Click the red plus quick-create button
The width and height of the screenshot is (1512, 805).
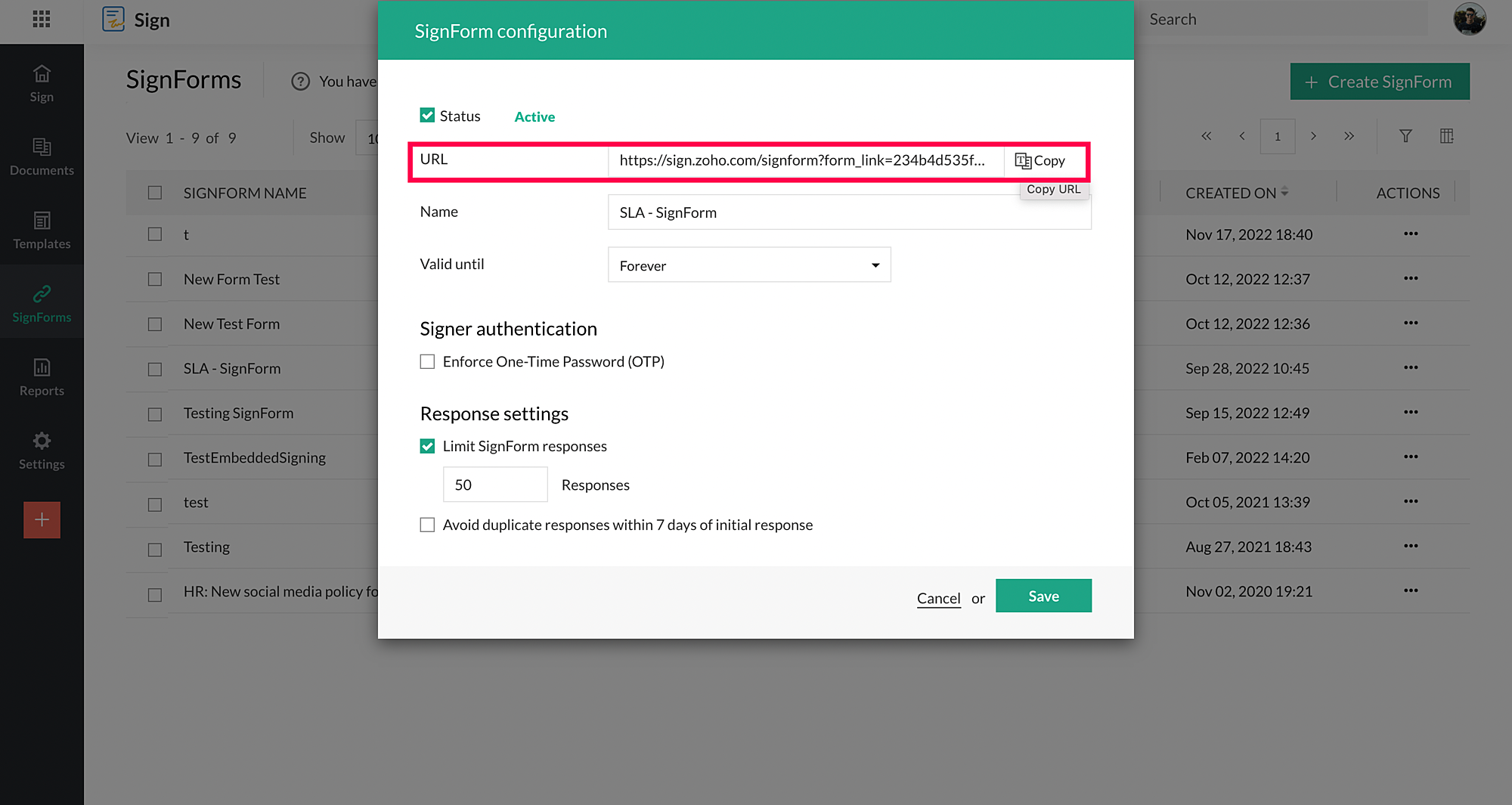tap(42, 520)
